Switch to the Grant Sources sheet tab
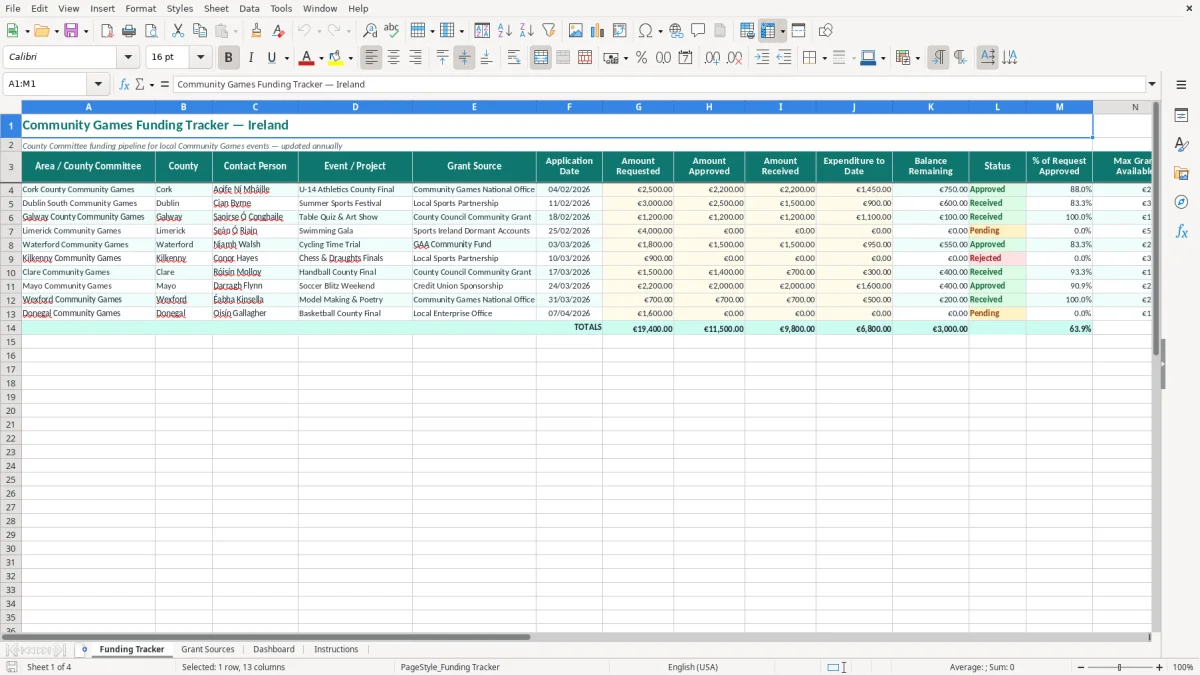Screen dimensions: 1200x675 pos(207,649)
